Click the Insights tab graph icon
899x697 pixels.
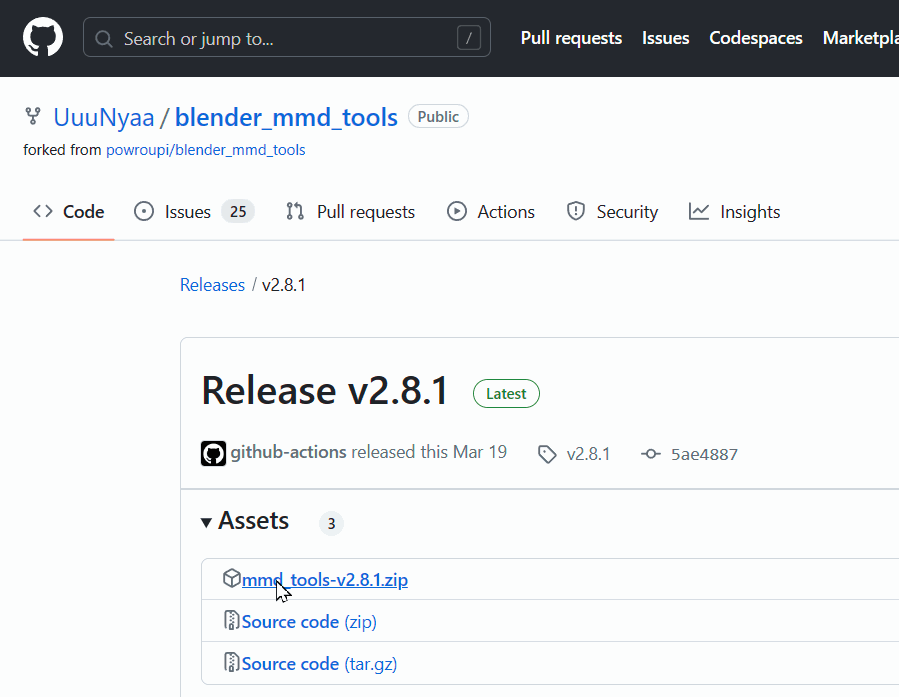tap(699, 212)
